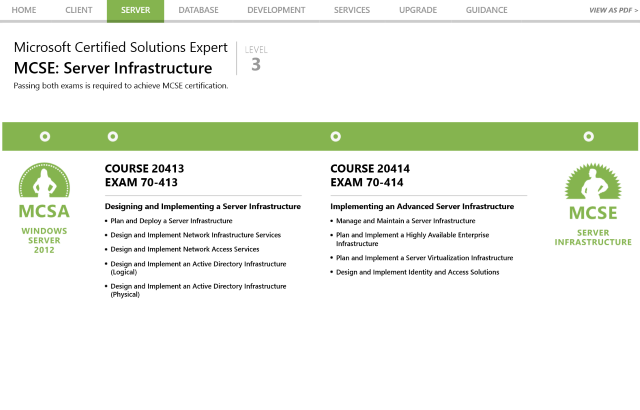
Task: Open the UPGRADE tab
Action: click(418, 10)
